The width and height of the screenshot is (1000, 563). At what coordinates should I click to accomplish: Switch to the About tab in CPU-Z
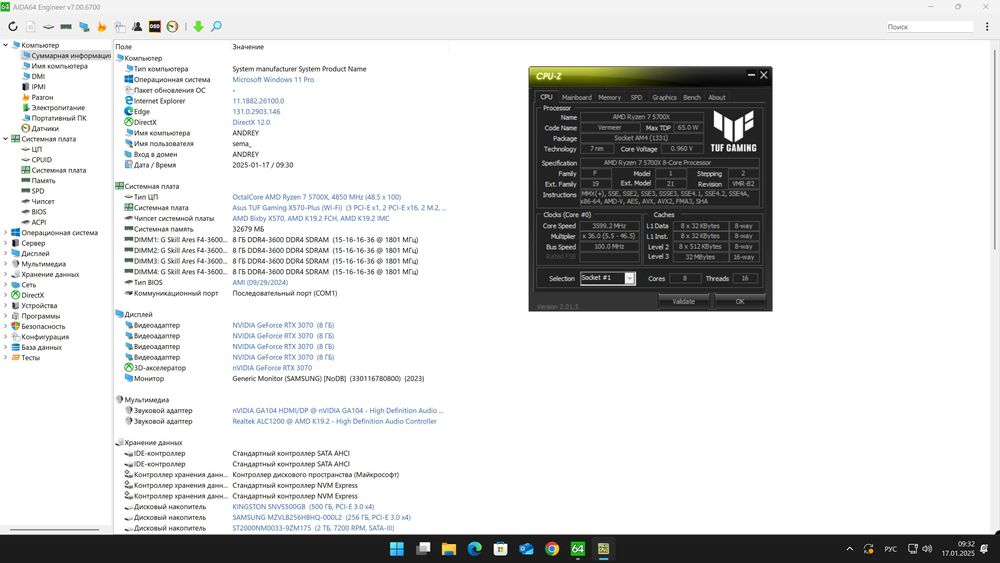pyautogui.click(x=717, y=98)
